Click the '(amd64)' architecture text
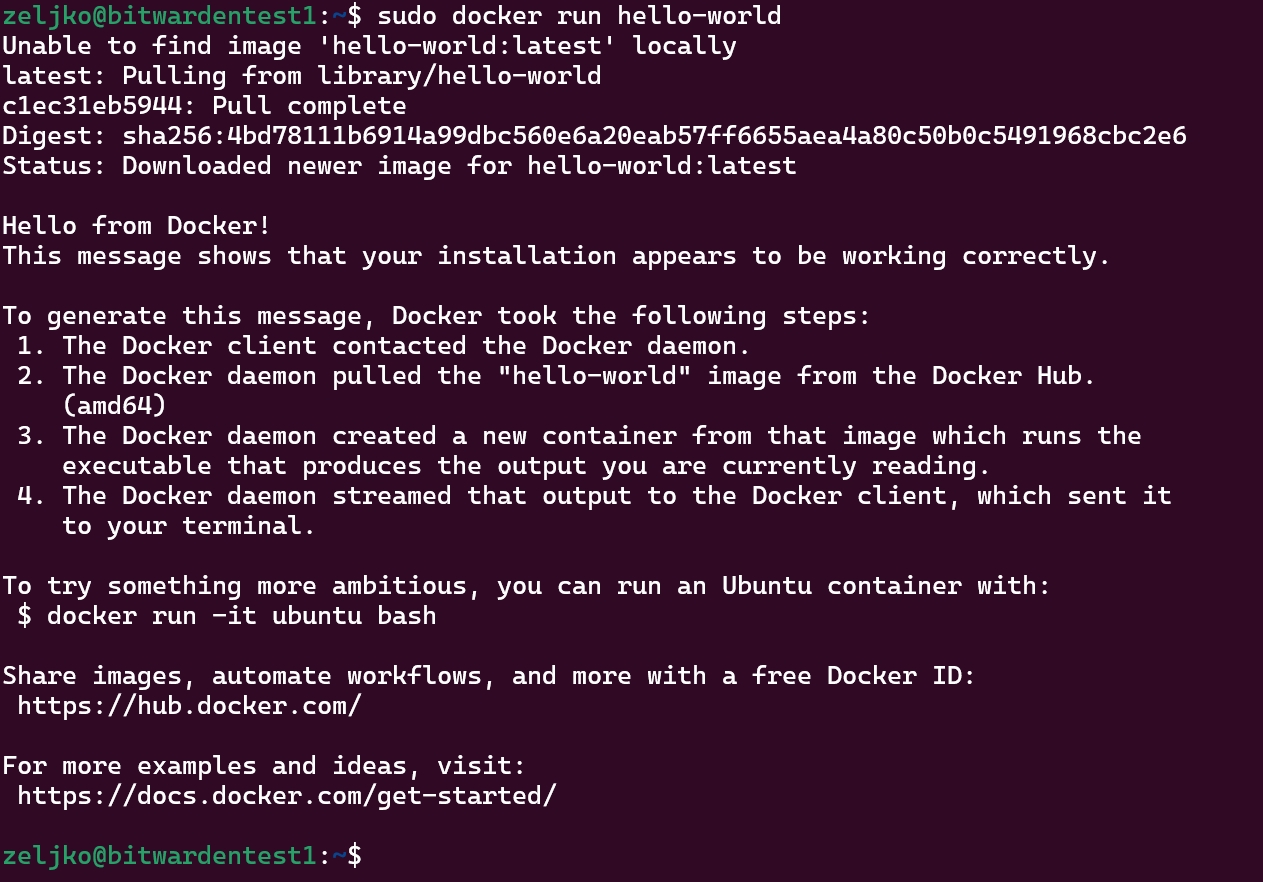The image size is (1263, 882). click(114, 406)
